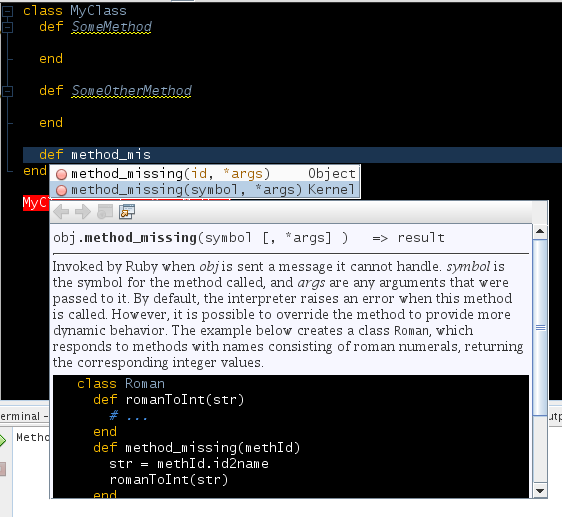This screenshot has width=562, height=517.
Task: Click 'def method_missing(methId)' in example code
Action: (196, 448)
